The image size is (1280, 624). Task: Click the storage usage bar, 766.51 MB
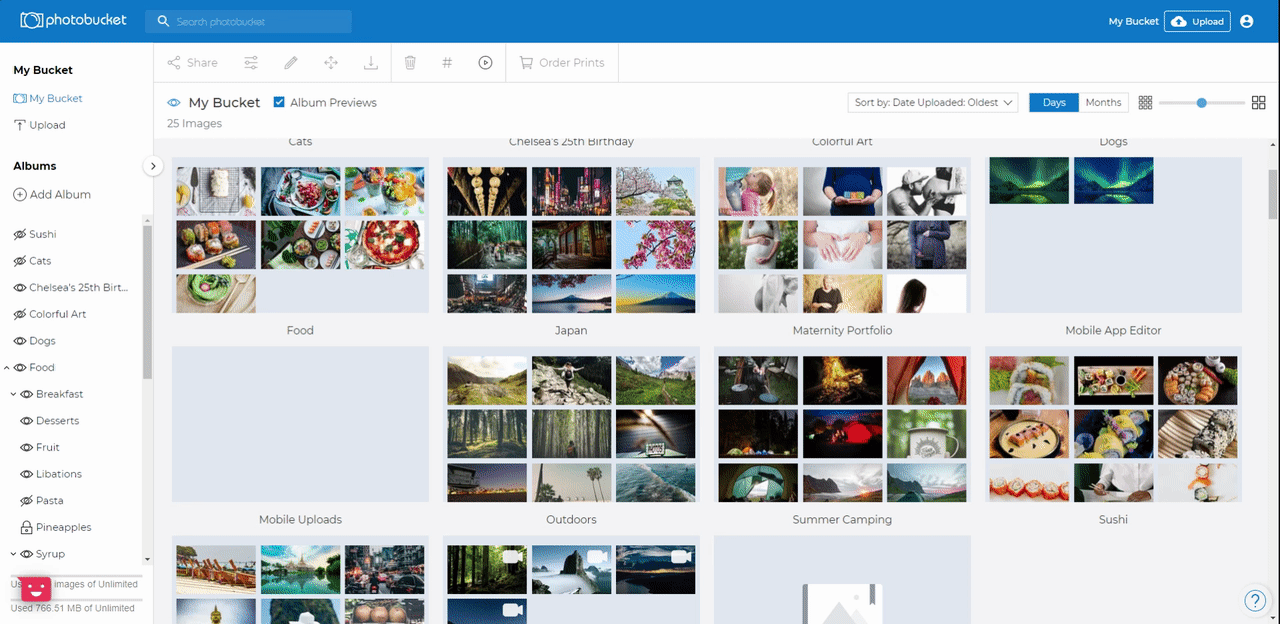click(x=77, y=599)
